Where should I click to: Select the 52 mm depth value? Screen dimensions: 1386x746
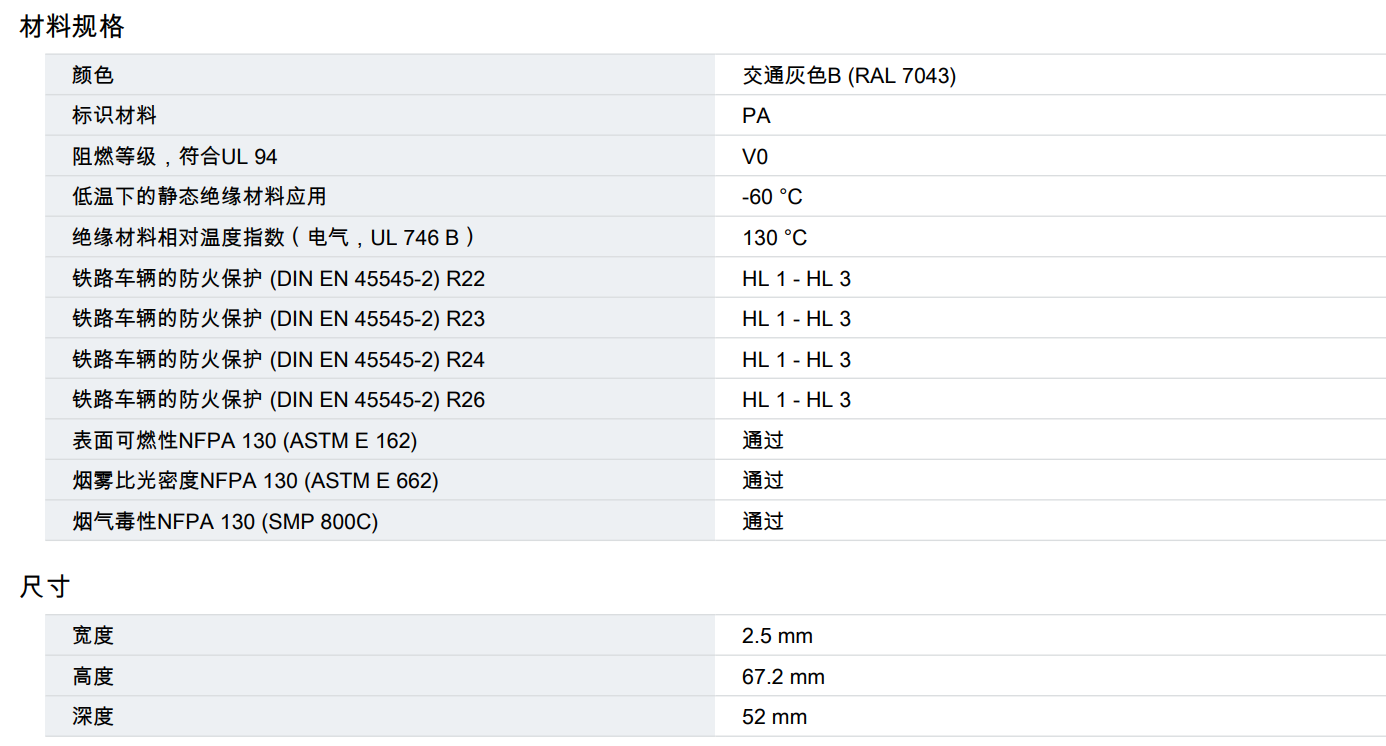(774, 717)
